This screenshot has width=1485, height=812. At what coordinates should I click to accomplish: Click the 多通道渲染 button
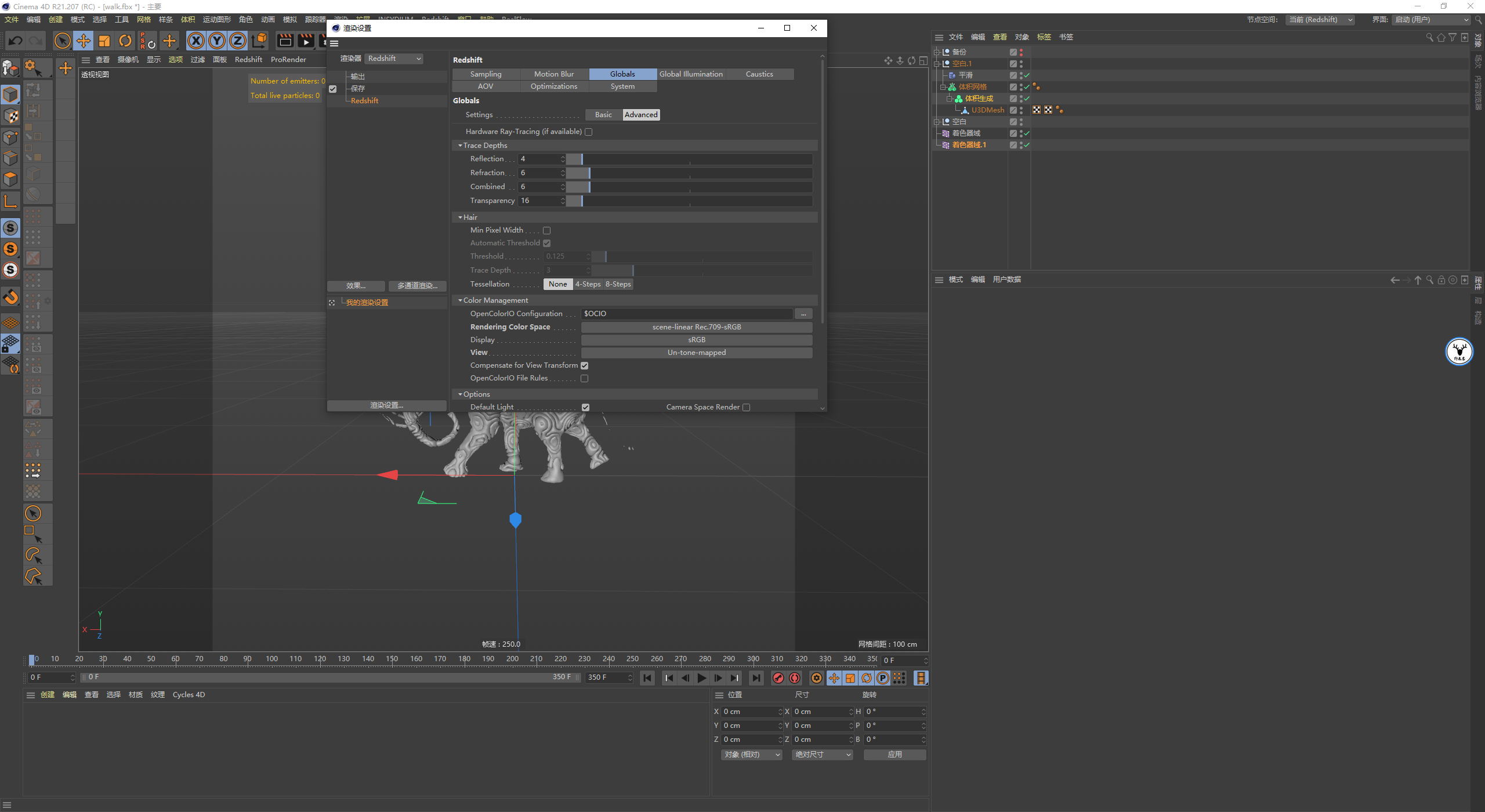(x=417, y=286)
